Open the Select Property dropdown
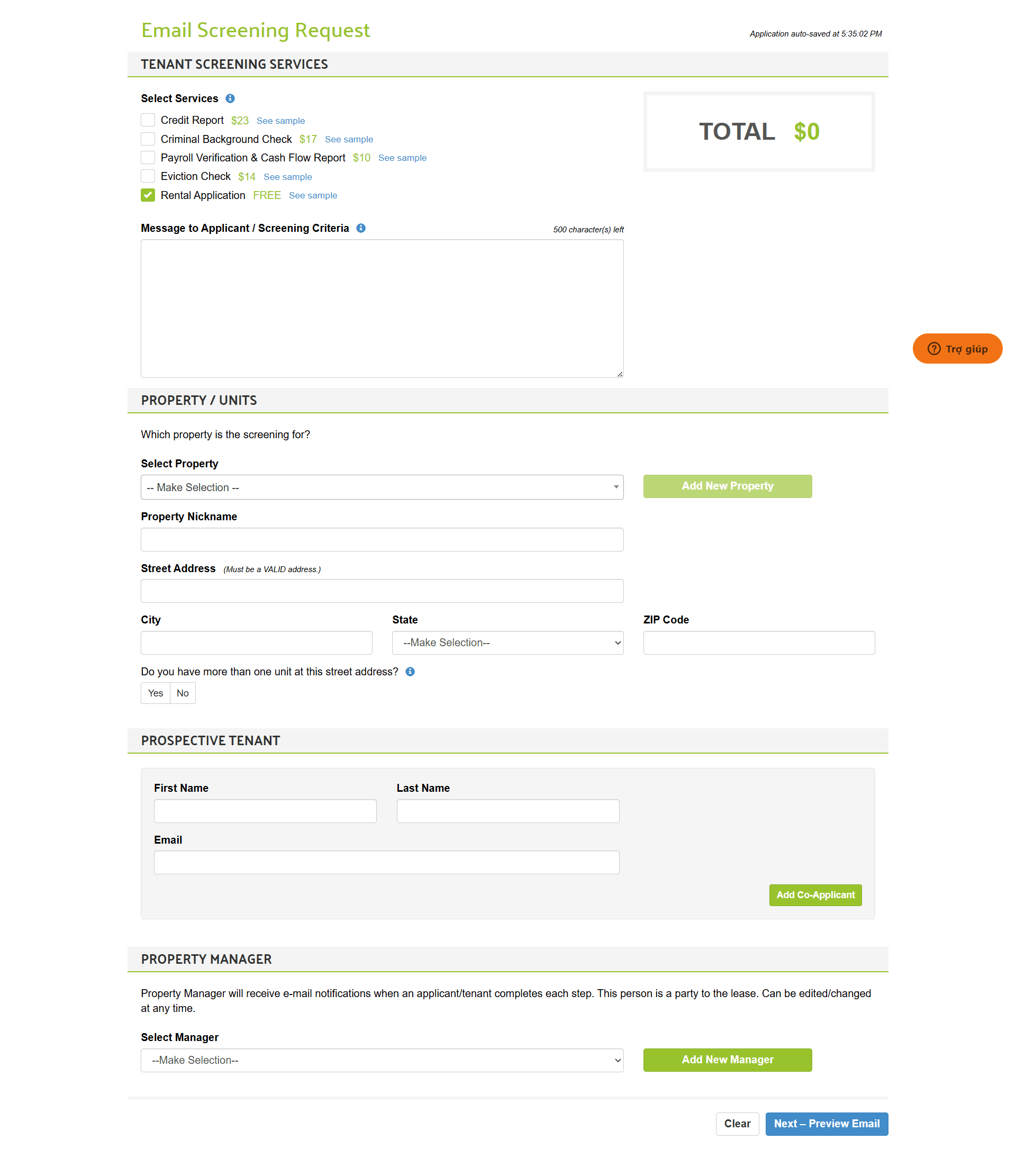The image size is (1016, 1176). click(x=382, y=487)
